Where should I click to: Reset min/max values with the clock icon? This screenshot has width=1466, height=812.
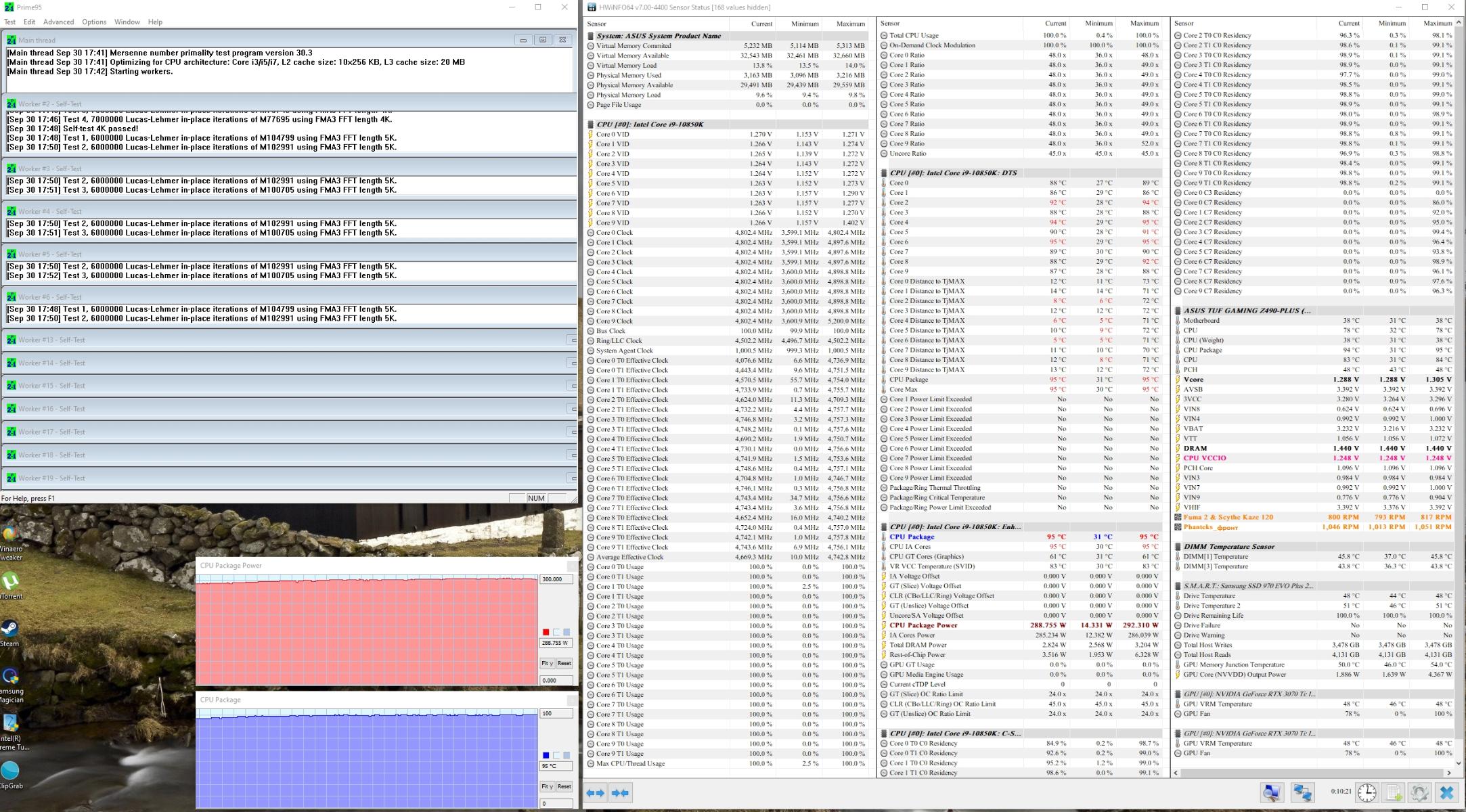[1367, 792]
